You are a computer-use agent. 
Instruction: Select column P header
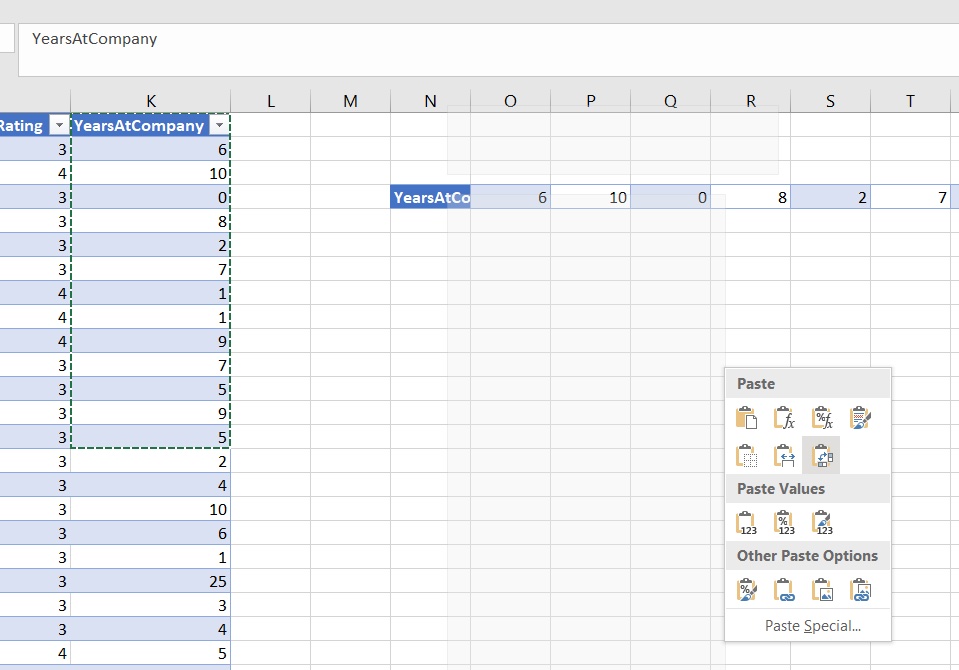pyautogui.click(x=591, y=101)
